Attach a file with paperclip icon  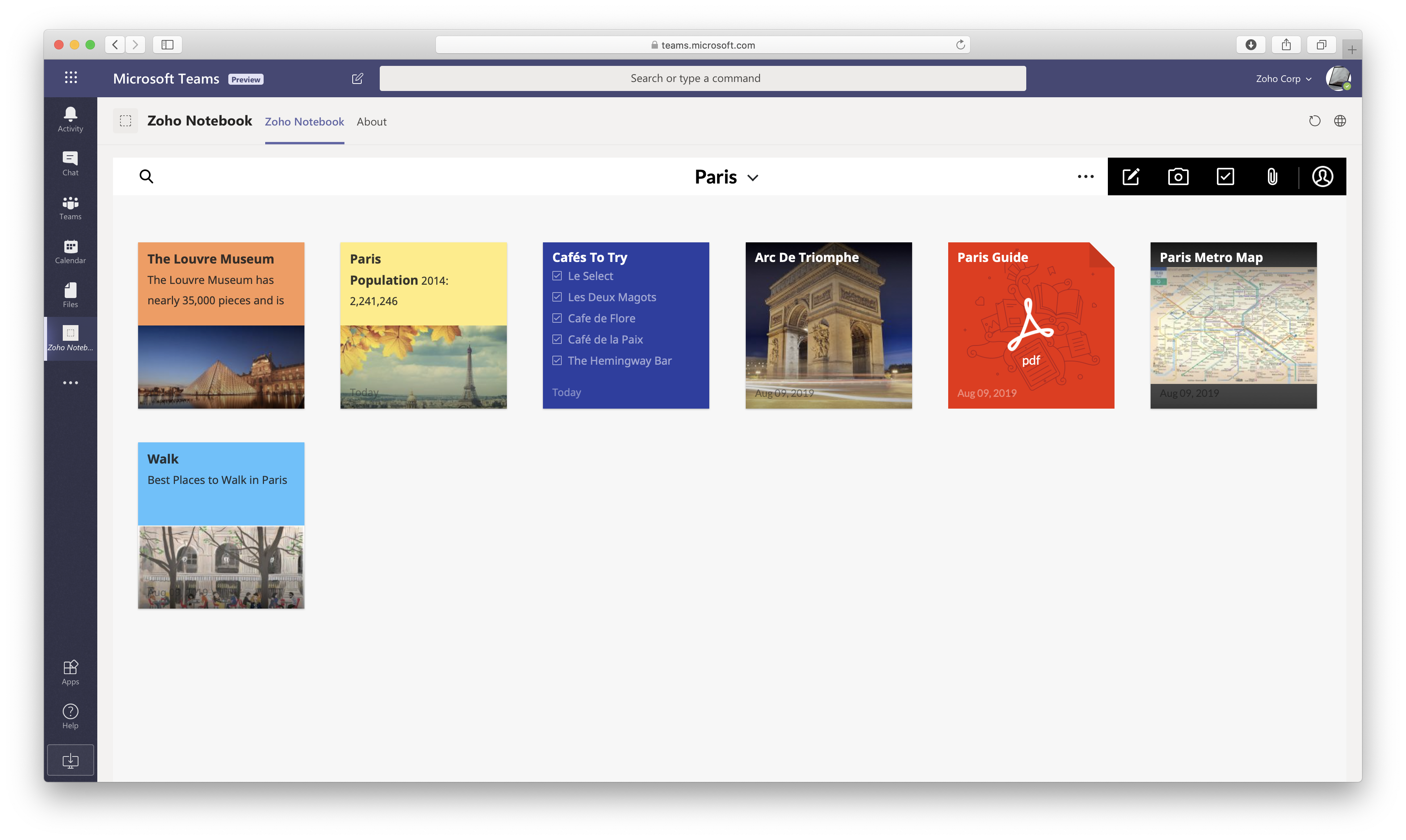click(1272, 176)
